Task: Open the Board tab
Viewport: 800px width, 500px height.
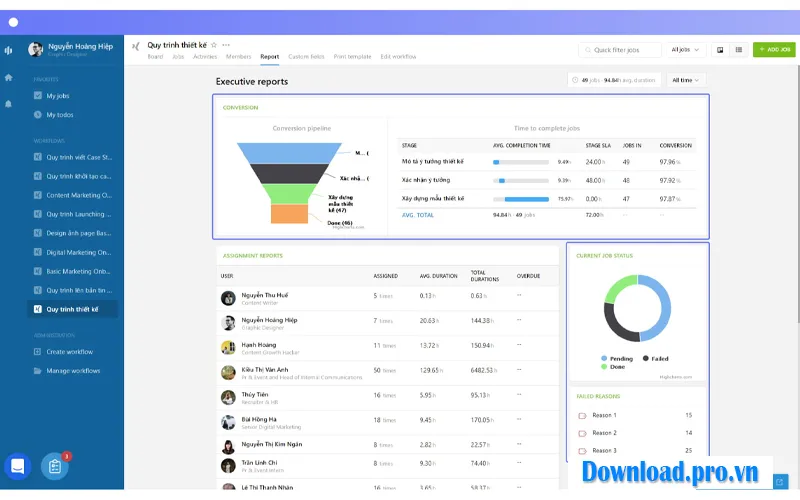Action: pos(155,57)
